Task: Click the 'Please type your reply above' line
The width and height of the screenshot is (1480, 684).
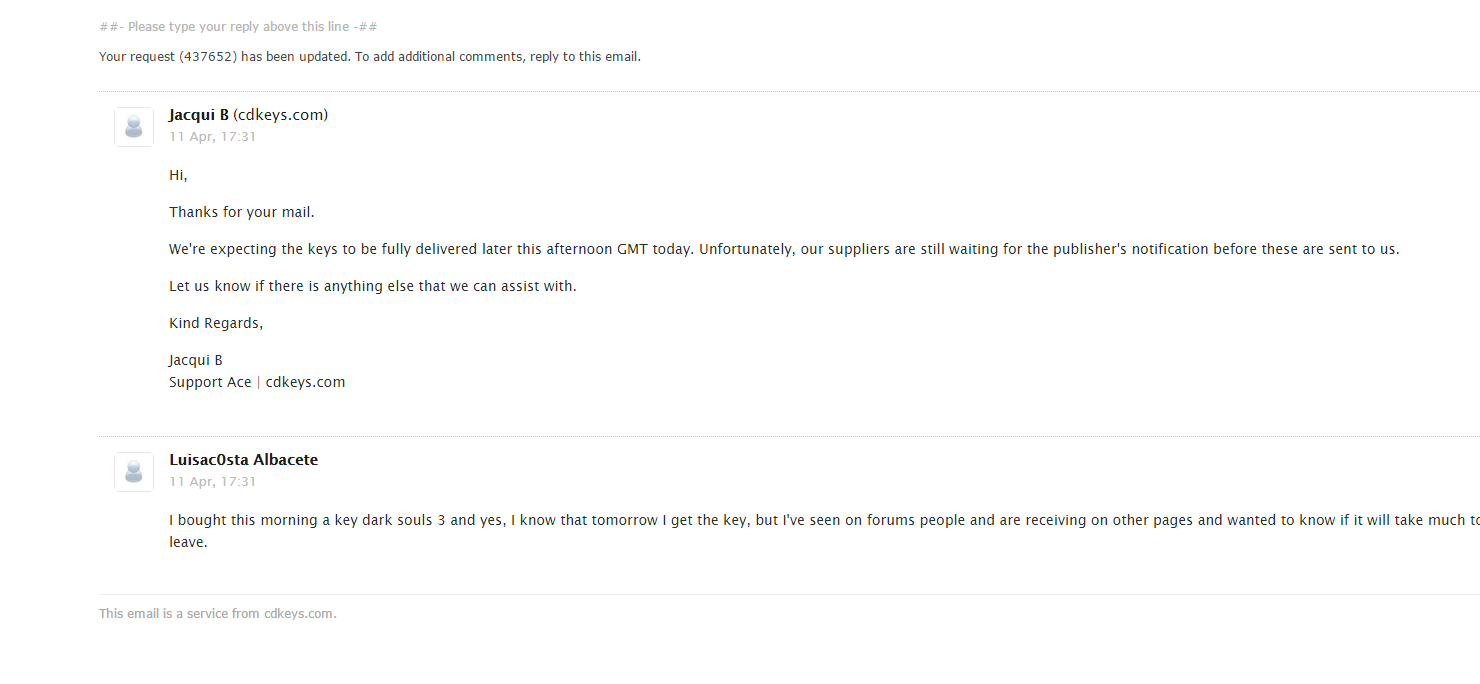Action: pyautogui.click(x=238, y=27)
